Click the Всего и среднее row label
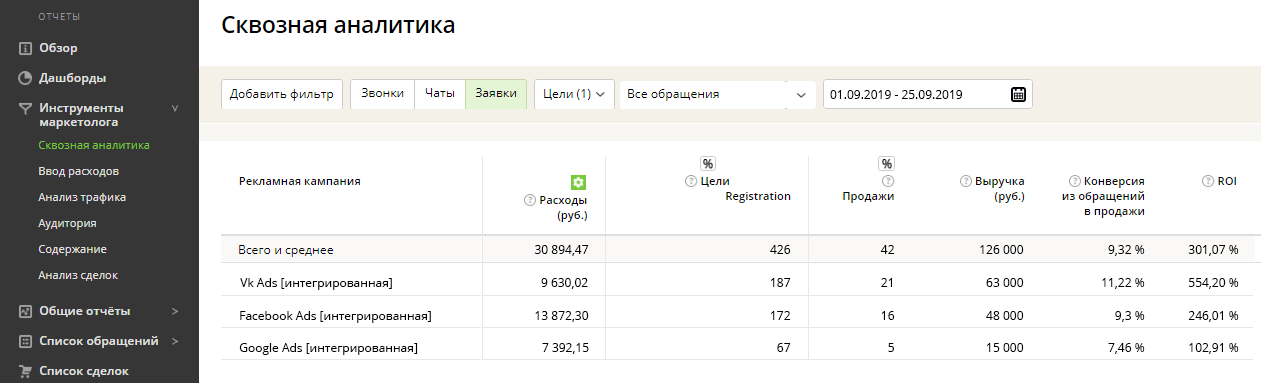 tap(286, 249)
